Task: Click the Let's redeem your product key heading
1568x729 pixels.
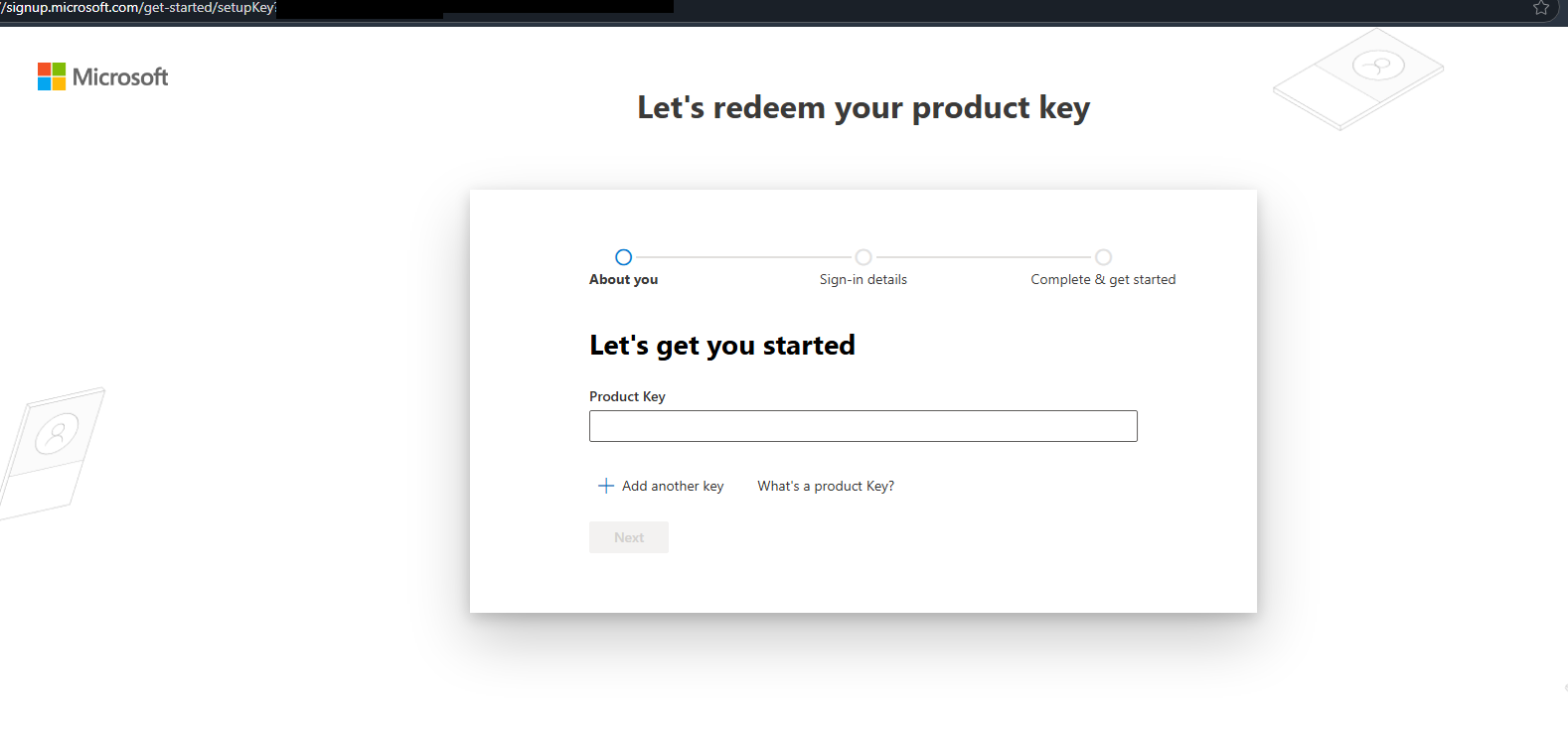Action: [863, 107]
